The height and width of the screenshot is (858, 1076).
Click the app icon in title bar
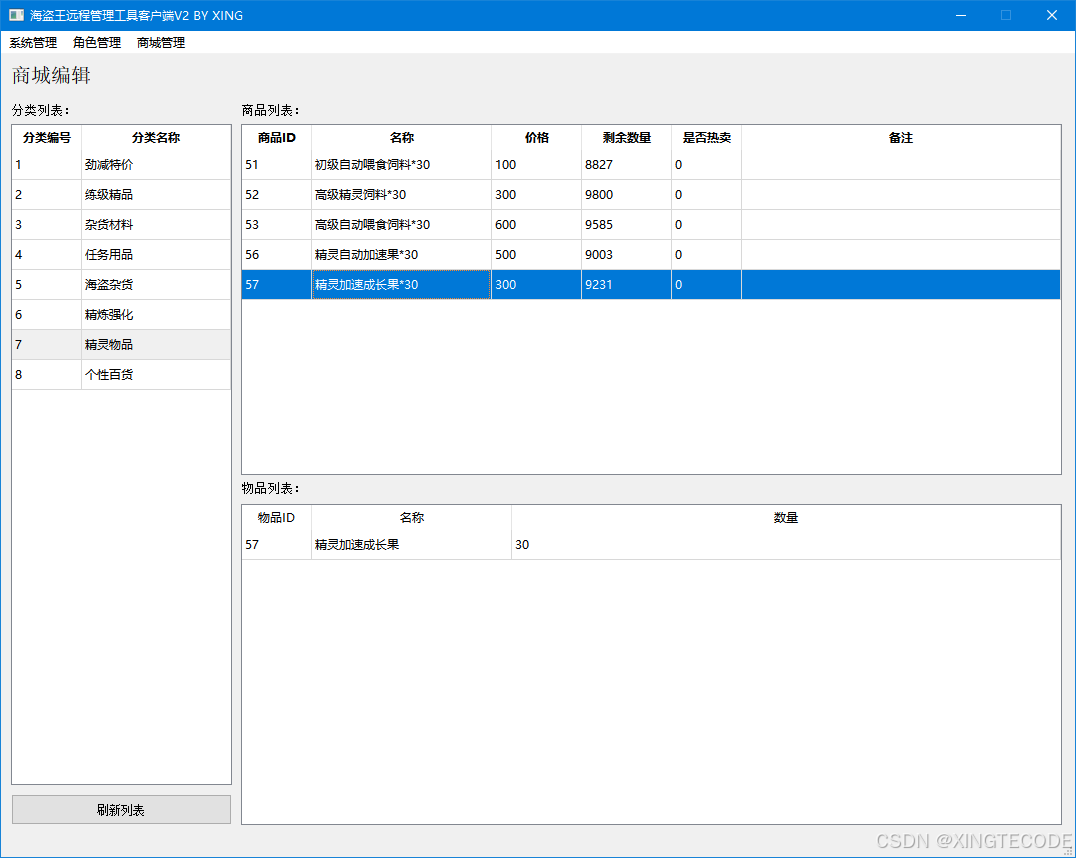[16, 15]
